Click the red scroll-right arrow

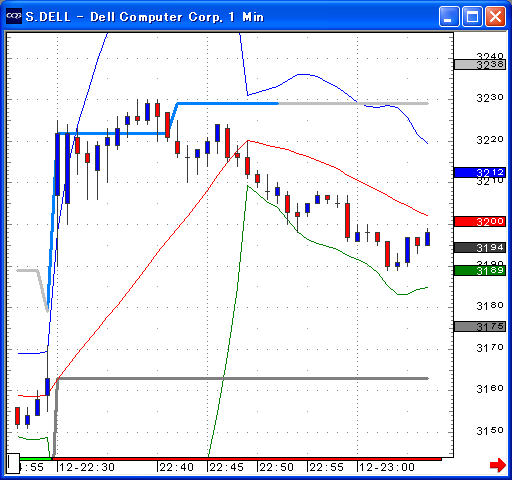[497, 465]
